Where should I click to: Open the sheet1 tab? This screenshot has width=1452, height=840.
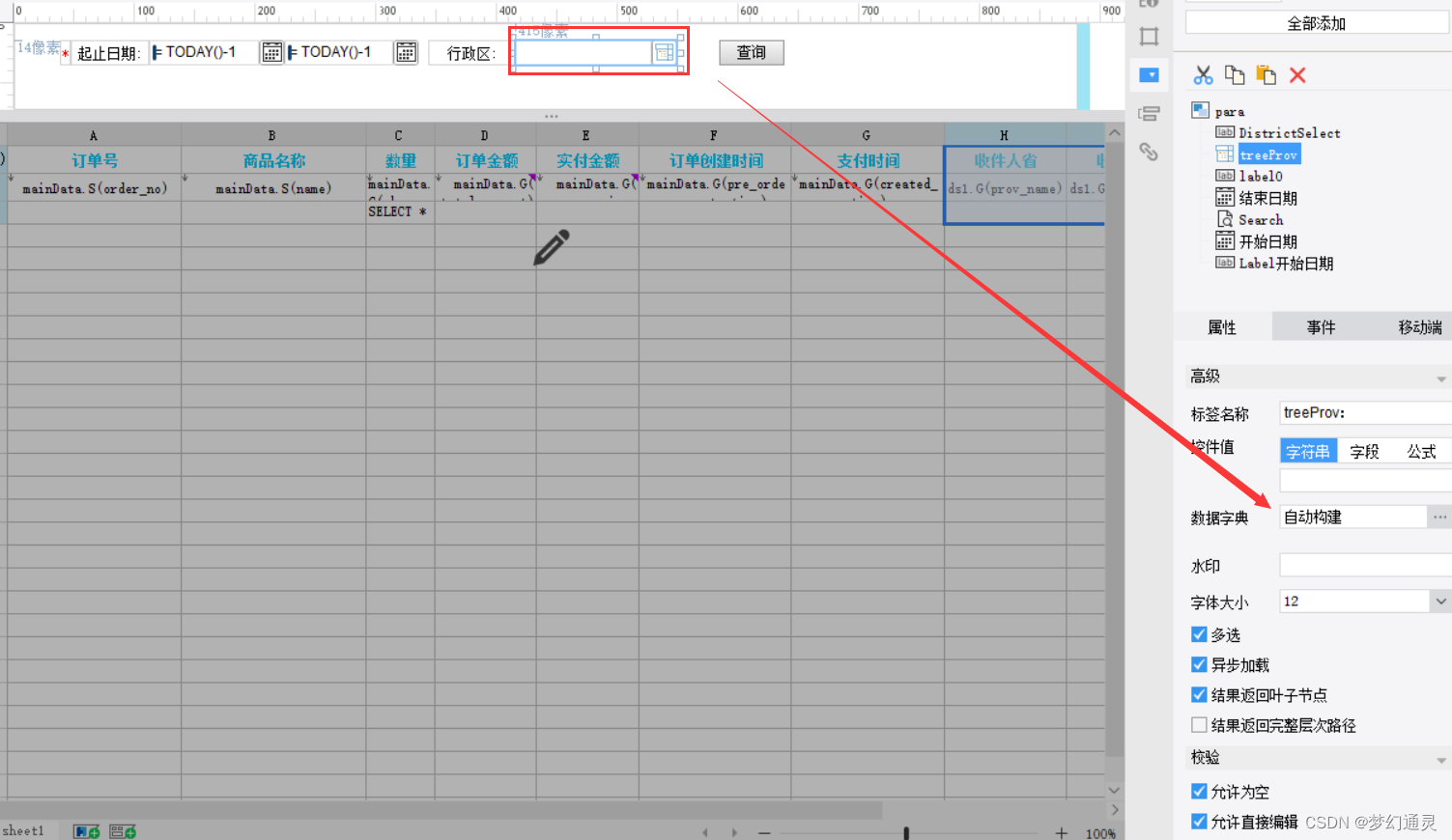(23, 830)
